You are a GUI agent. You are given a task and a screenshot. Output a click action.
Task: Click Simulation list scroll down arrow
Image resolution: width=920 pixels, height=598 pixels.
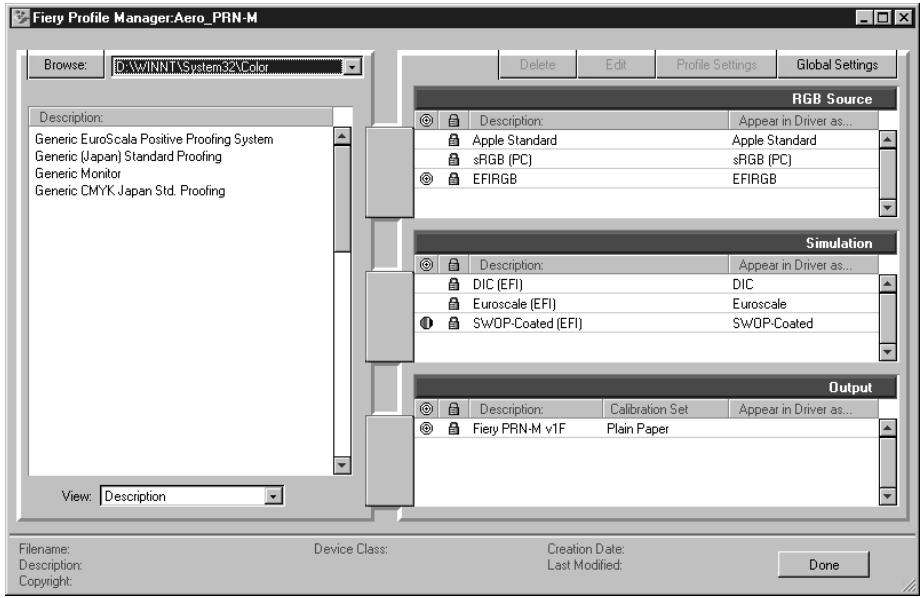click(888, 352)
